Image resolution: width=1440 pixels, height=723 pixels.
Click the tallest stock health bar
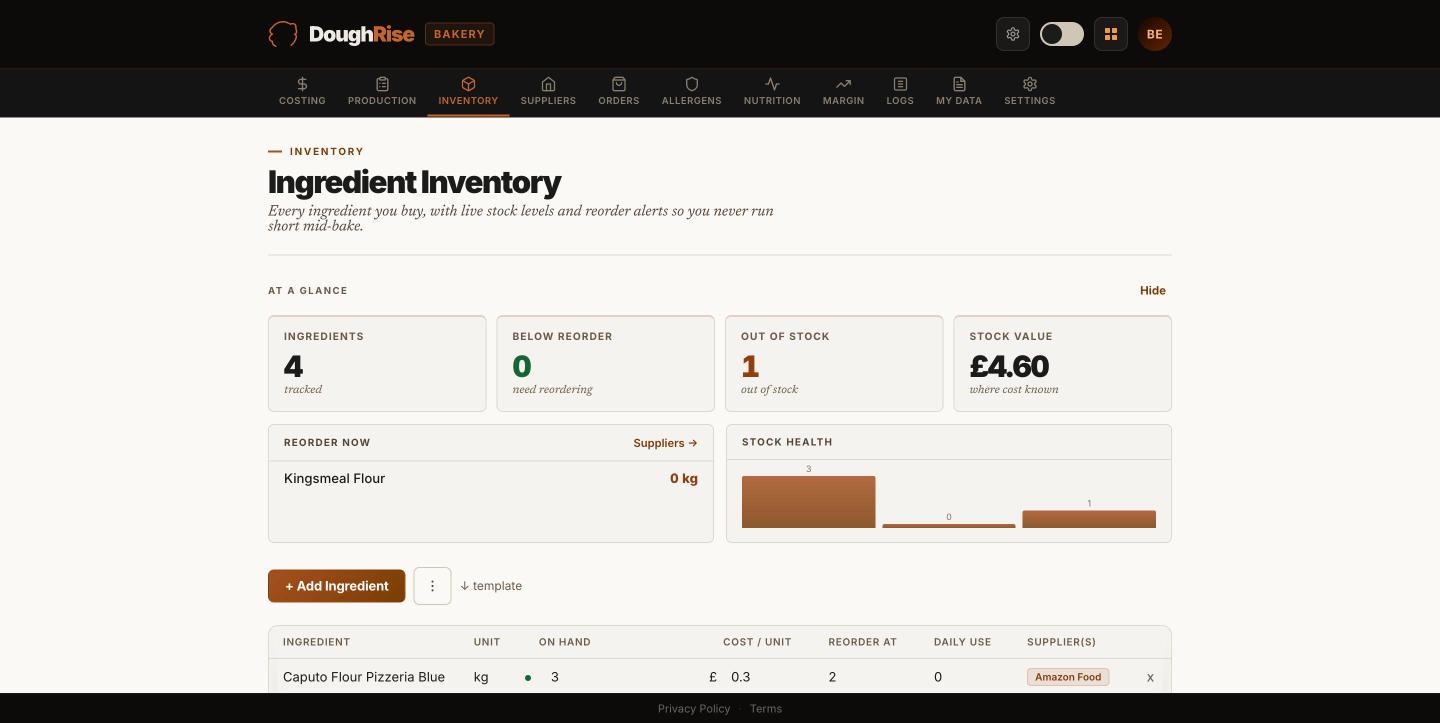(809, 502)
